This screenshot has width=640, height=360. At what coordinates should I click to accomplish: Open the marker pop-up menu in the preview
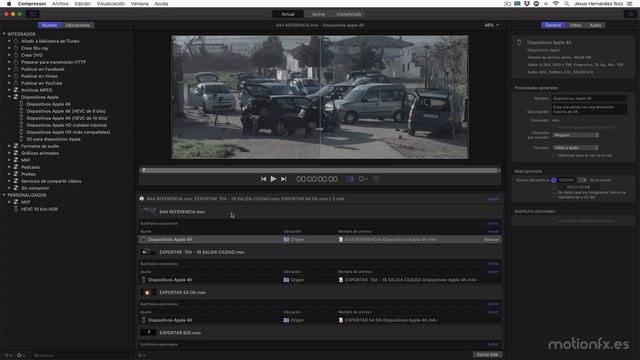click(x=362, y=179)
